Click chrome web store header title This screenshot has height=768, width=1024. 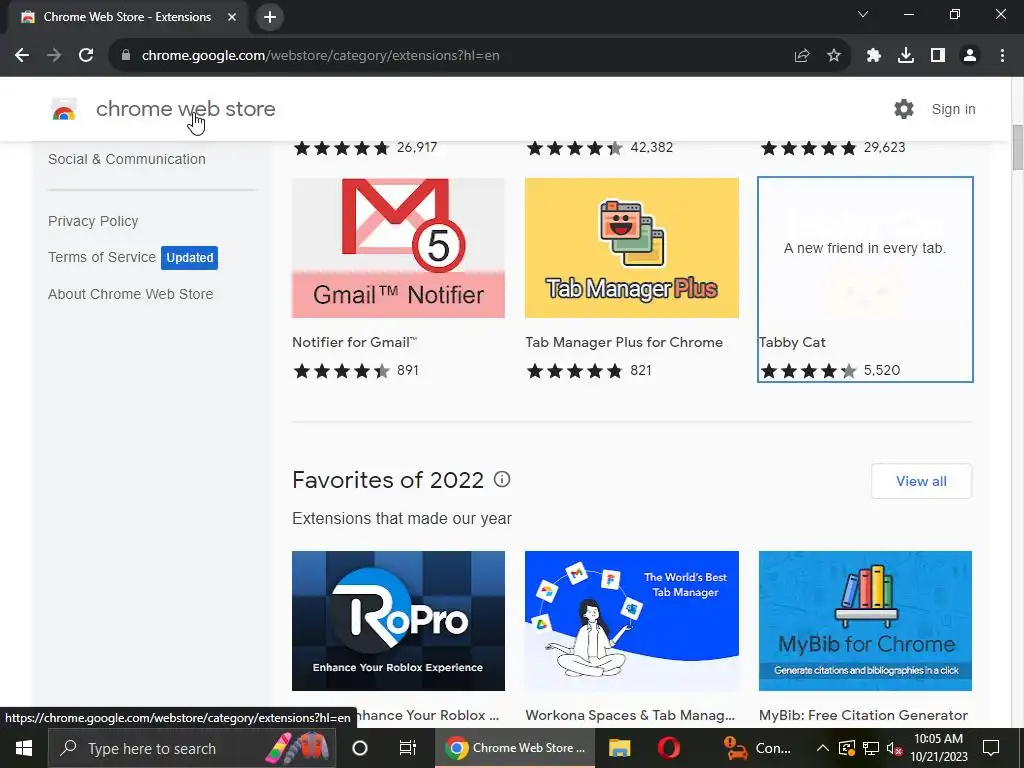185,109
